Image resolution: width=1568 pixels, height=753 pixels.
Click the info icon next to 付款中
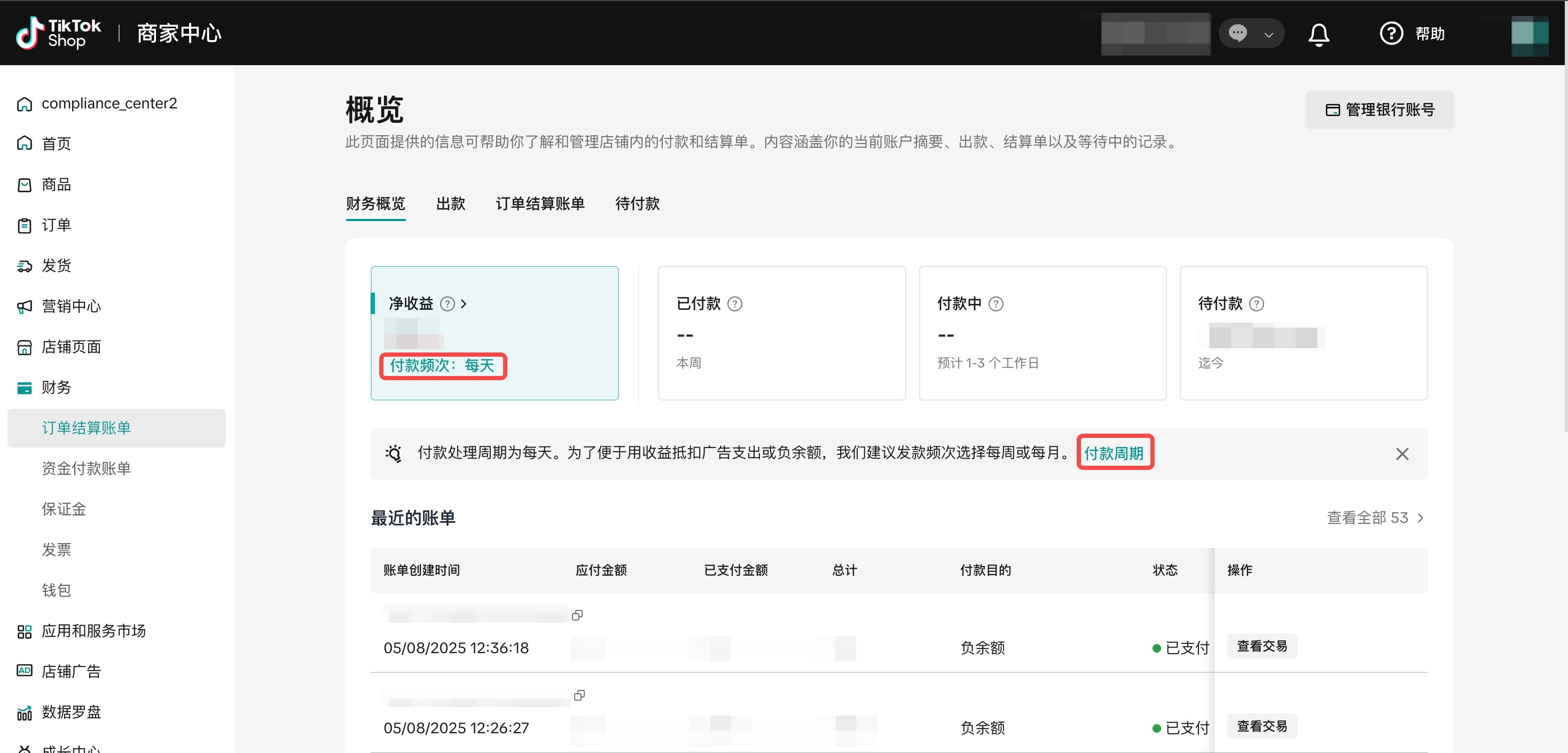996,304
